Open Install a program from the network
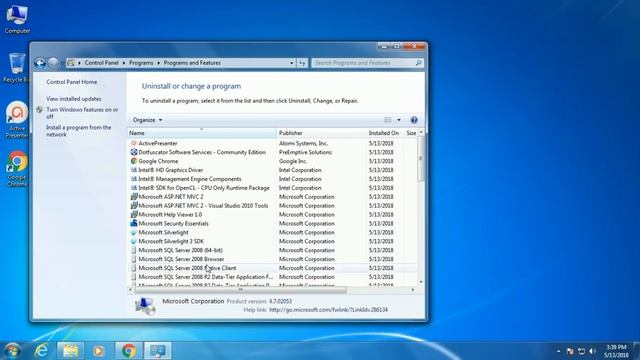 tap(78, 131)
